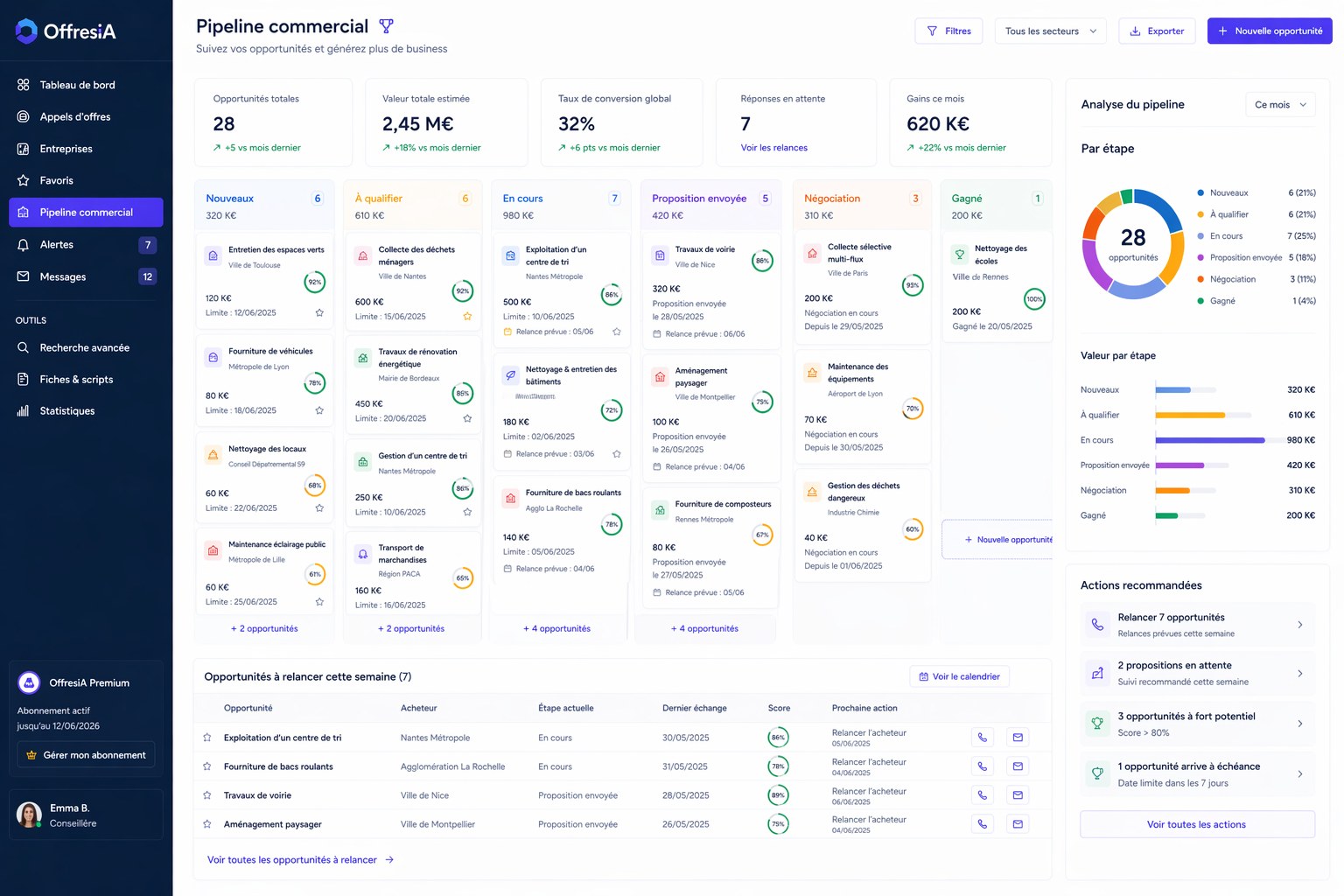Click icon on Entretien des espaces verts card
The image size is (1344, 896).
pyautogui.click(x=213, y=255)
